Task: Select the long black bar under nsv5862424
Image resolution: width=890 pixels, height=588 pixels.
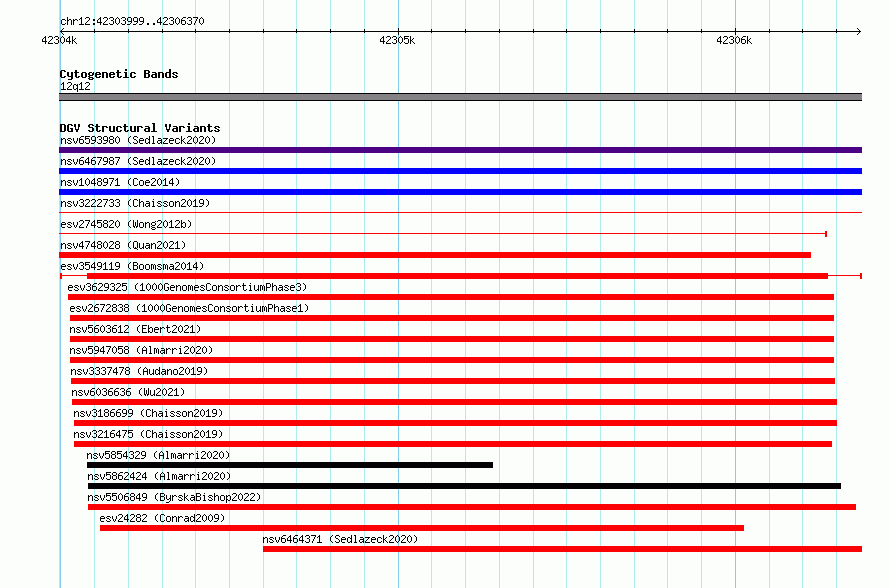Action: tap(464, 486)
